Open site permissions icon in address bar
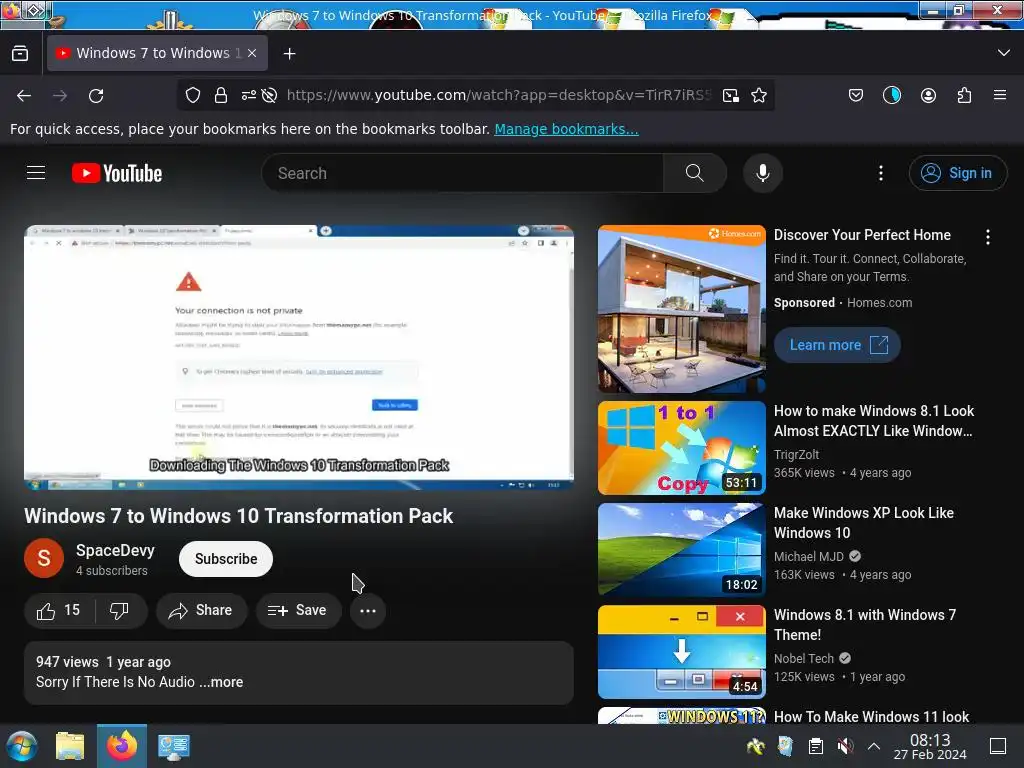Screen dimensions: 1024x768 249,95
